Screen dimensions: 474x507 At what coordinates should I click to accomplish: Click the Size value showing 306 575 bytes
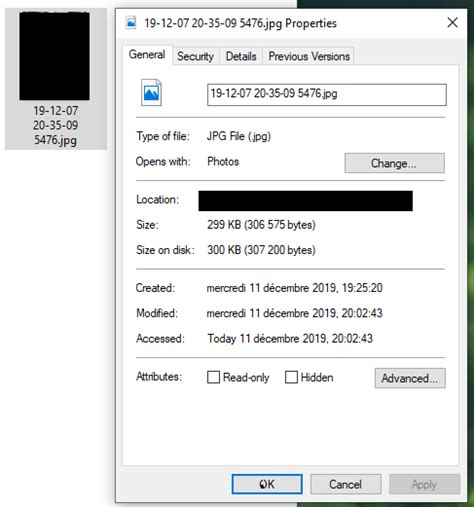pyautogui.click(x=261, y=225)
